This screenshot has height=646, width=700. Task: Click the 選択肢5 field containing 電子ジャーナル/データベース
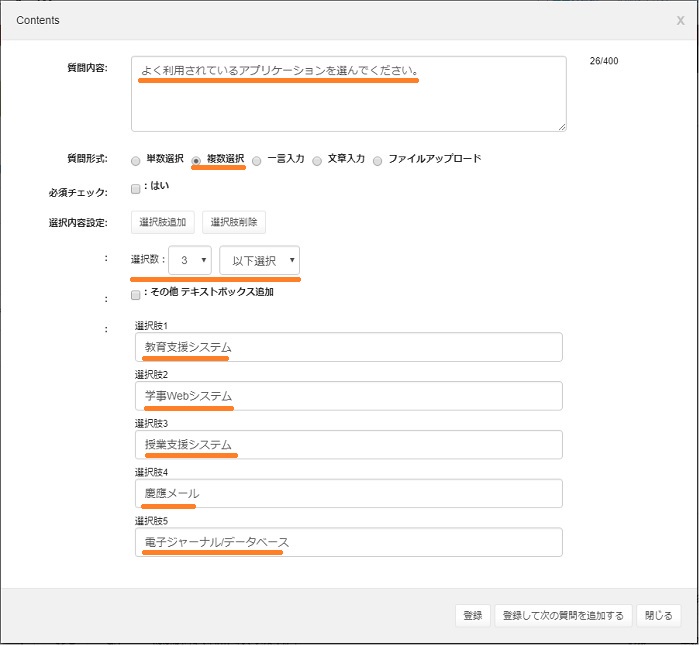pos(348,542)
